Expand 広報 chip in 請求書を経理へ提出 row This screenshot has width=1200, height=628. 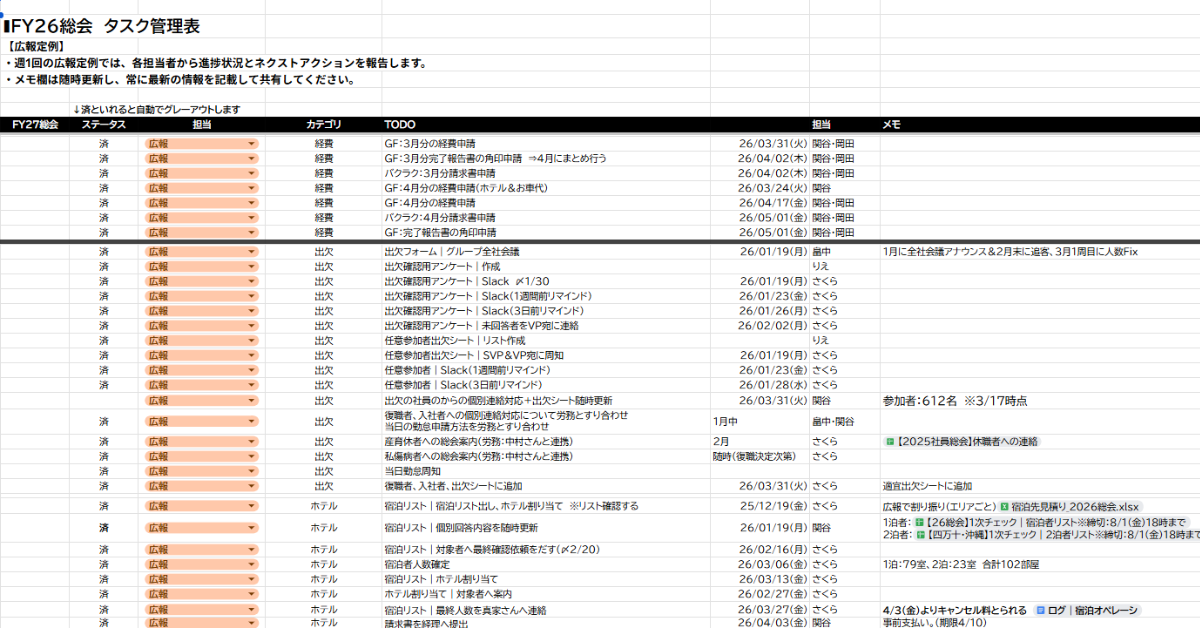(x=202, y=623)
